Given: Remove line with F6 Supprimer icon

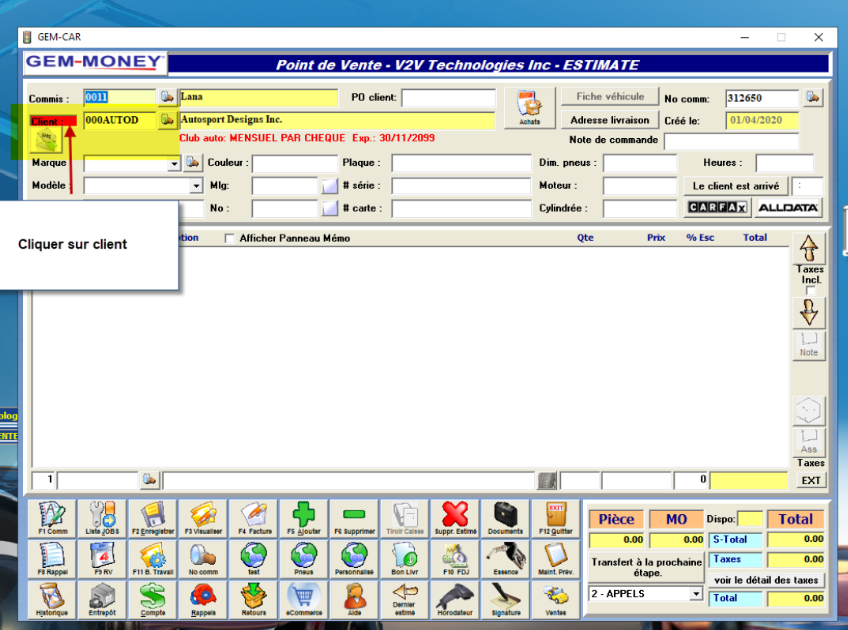Looking at the screenshot, I should (354, 519).
